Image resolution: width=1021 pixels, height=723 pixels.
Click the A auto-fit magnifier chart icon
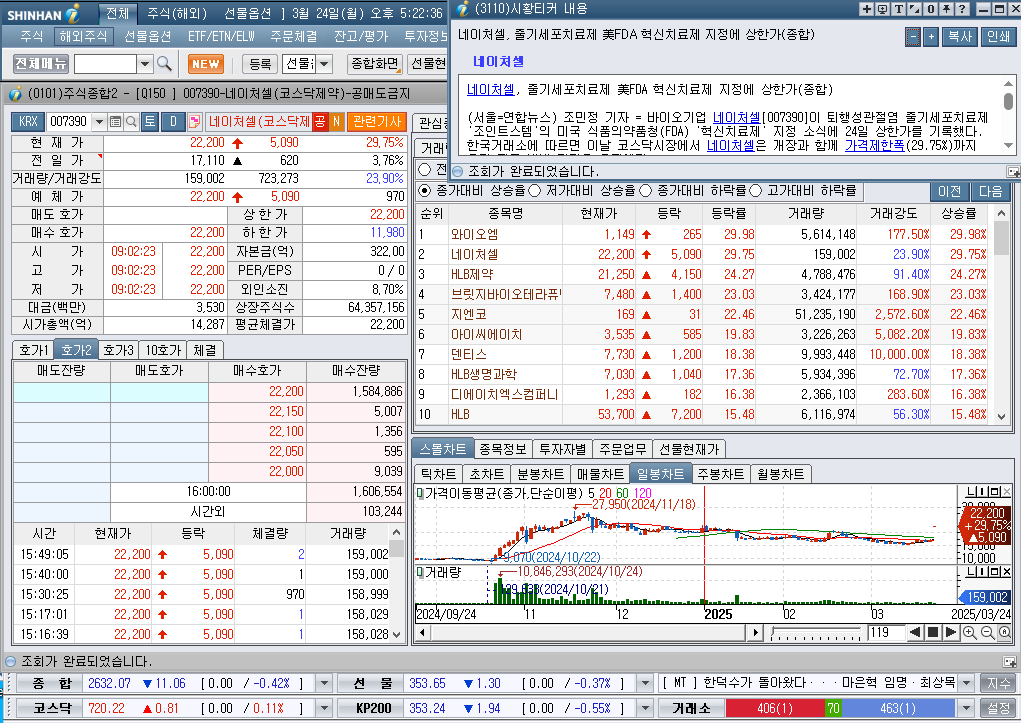pos(1005,632)
